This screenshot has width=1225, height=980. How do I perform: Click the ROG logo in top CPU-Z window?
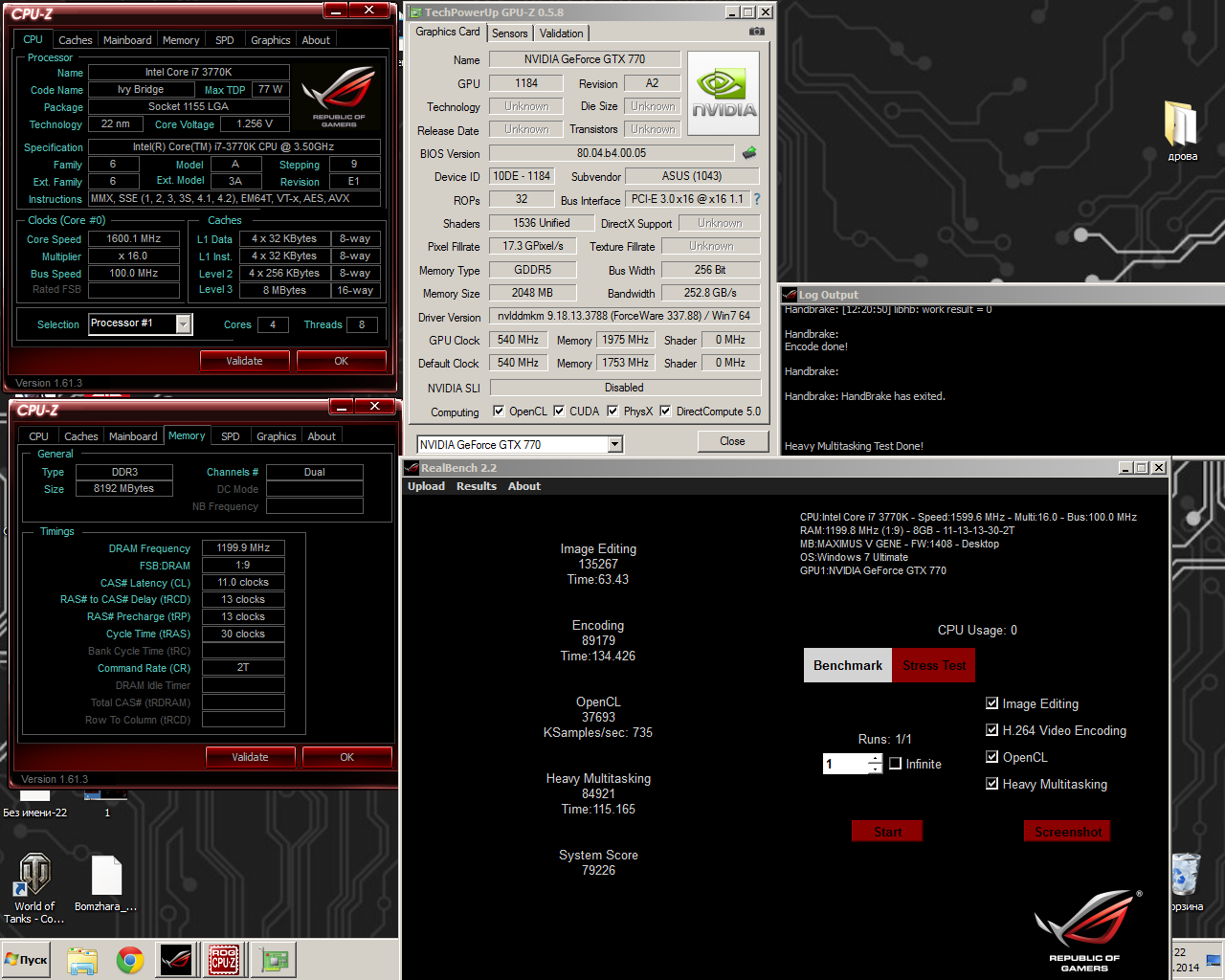[339, 96]
